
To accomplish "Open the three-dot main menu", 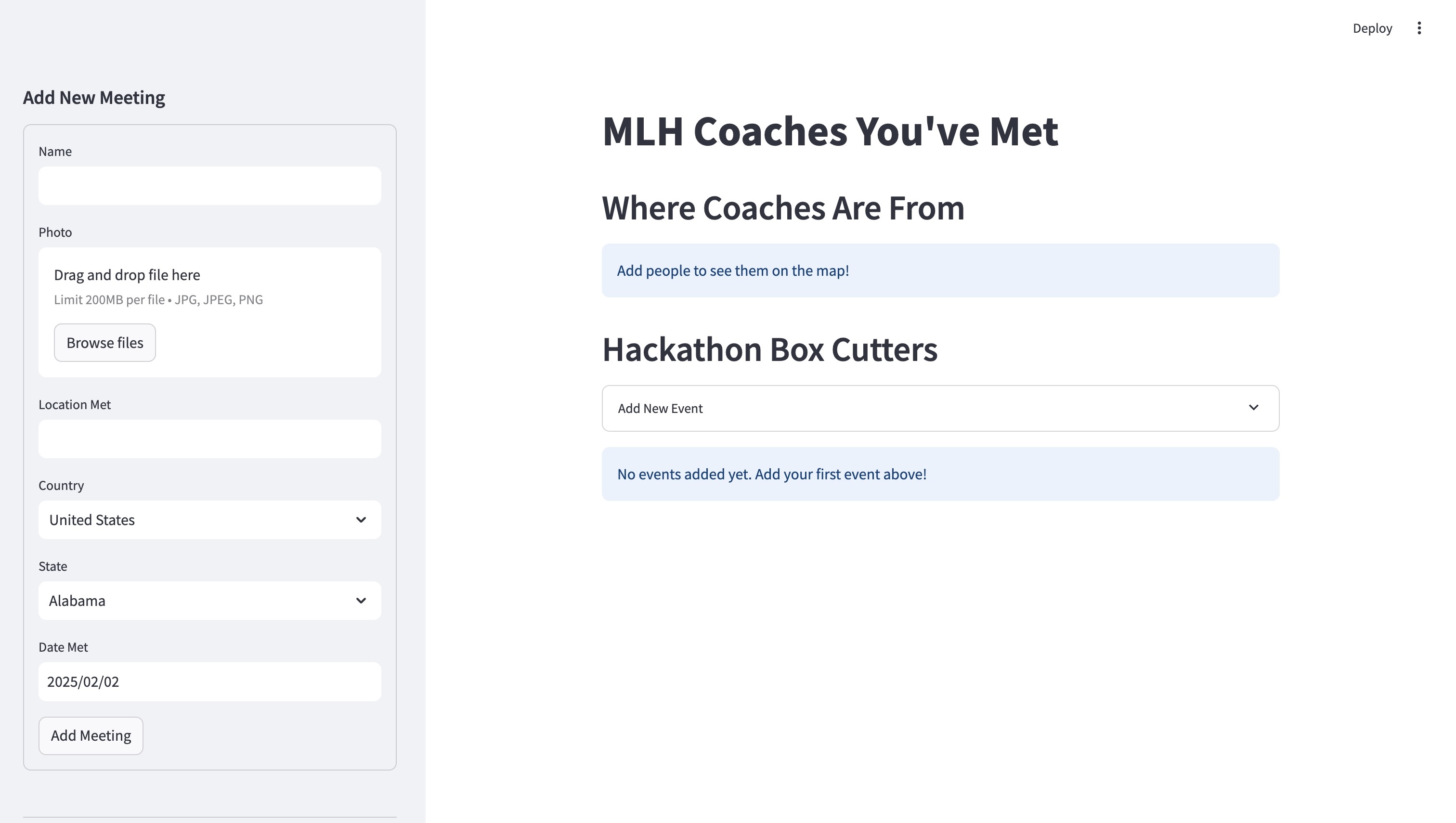I will [1418, 28].
